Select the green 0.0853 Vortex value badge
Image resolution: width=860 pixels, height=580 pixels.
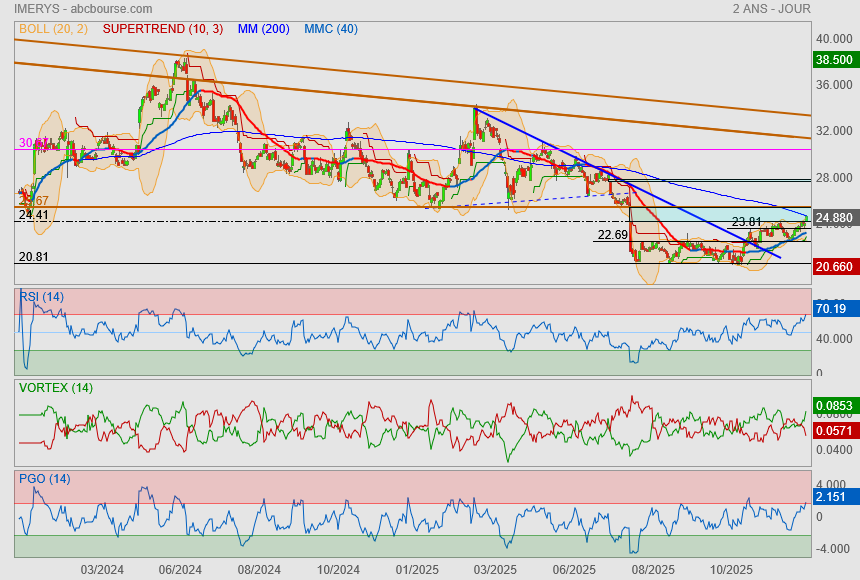pos(834,406)
